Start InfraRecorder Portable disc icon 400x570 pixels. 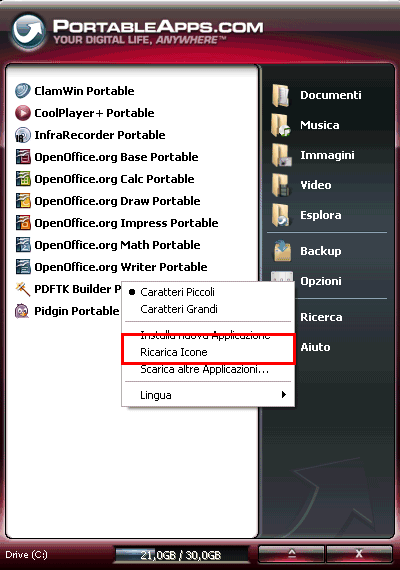pyautogui.click(x=23, y=135)
